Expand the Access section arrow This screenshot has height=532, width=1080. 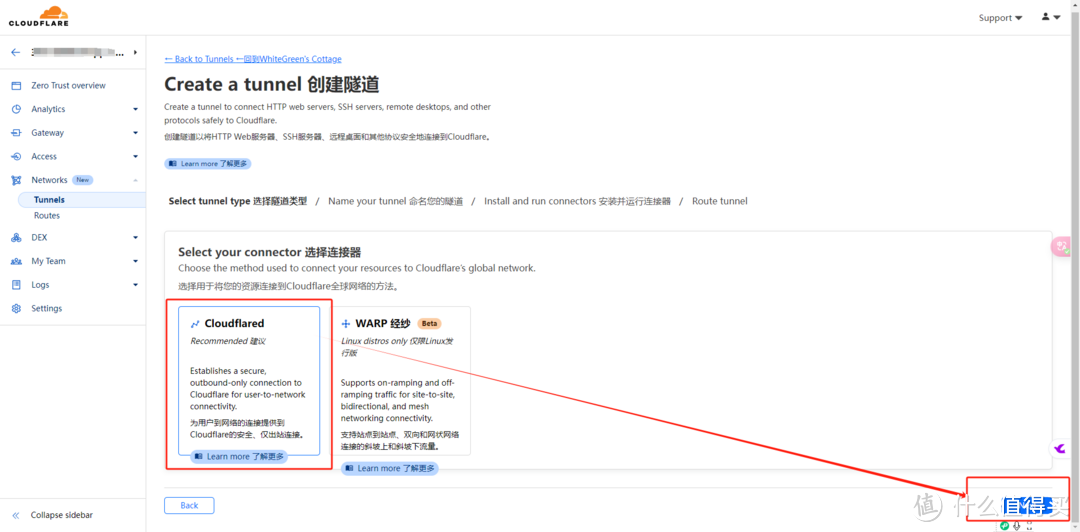tap(135, 156)
